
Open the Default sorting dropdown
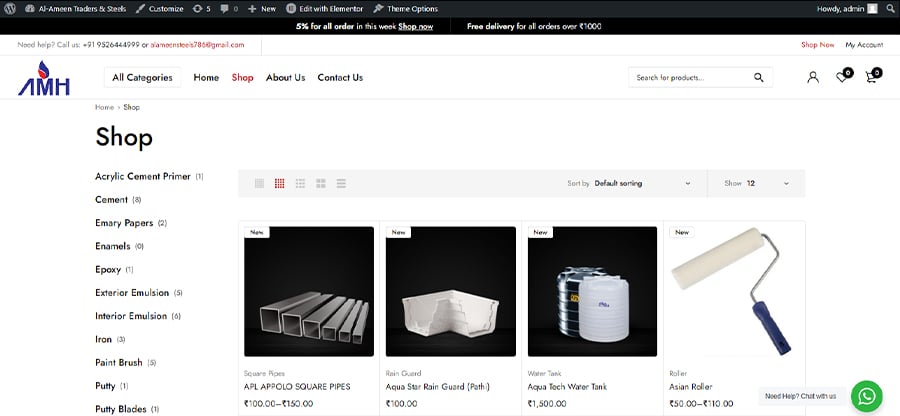click(641, 183)
